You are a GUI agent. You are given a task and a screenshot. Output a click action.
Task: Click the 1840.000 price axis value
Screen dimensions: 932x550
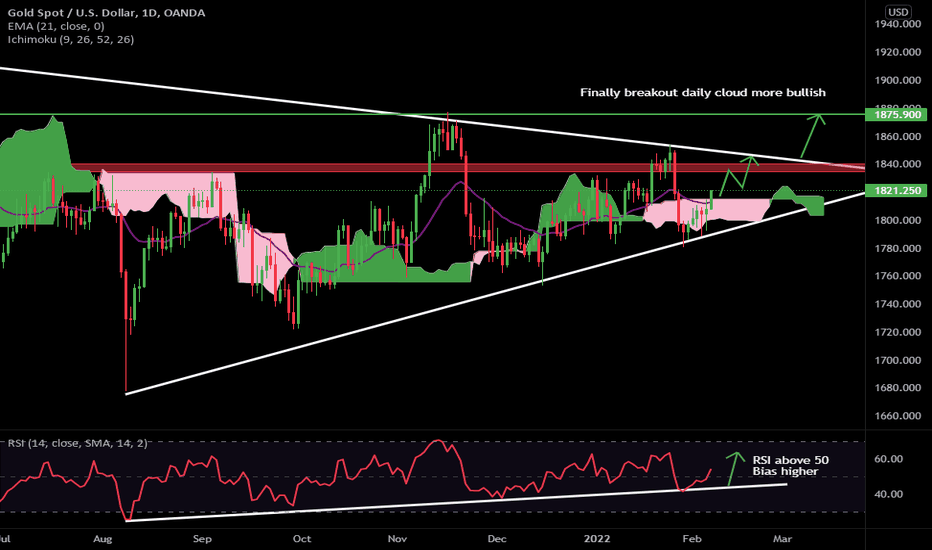coord(898,164)
